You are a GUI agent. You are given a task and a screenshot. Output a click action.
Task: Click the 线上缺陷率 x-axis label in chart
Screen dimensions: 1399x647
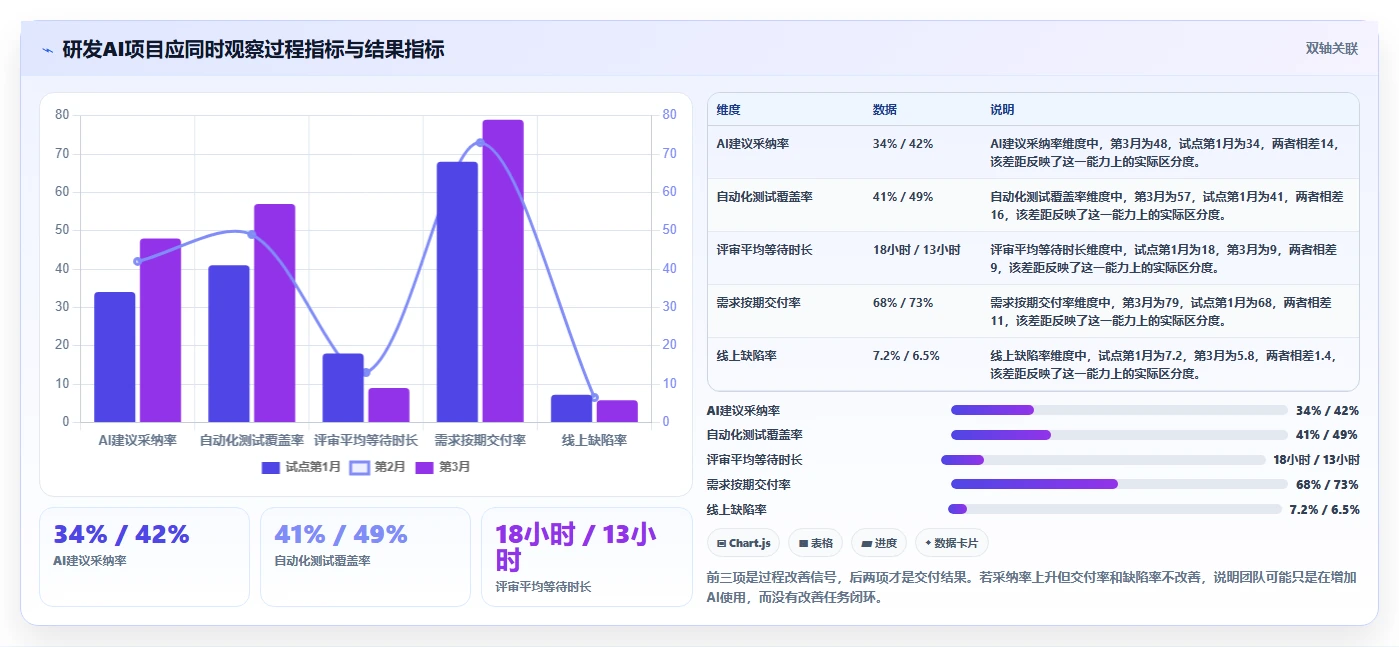tap(594, 441)
